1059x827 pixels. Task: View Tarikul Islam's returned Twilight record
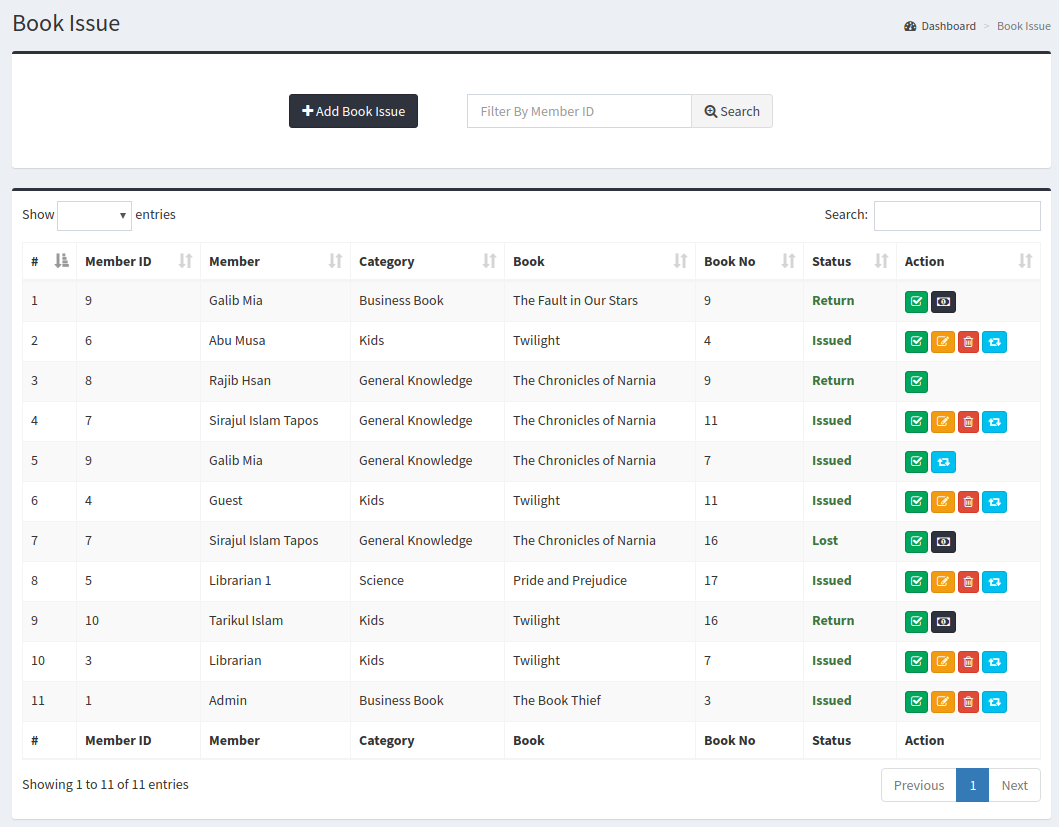(x=943, y=621)
